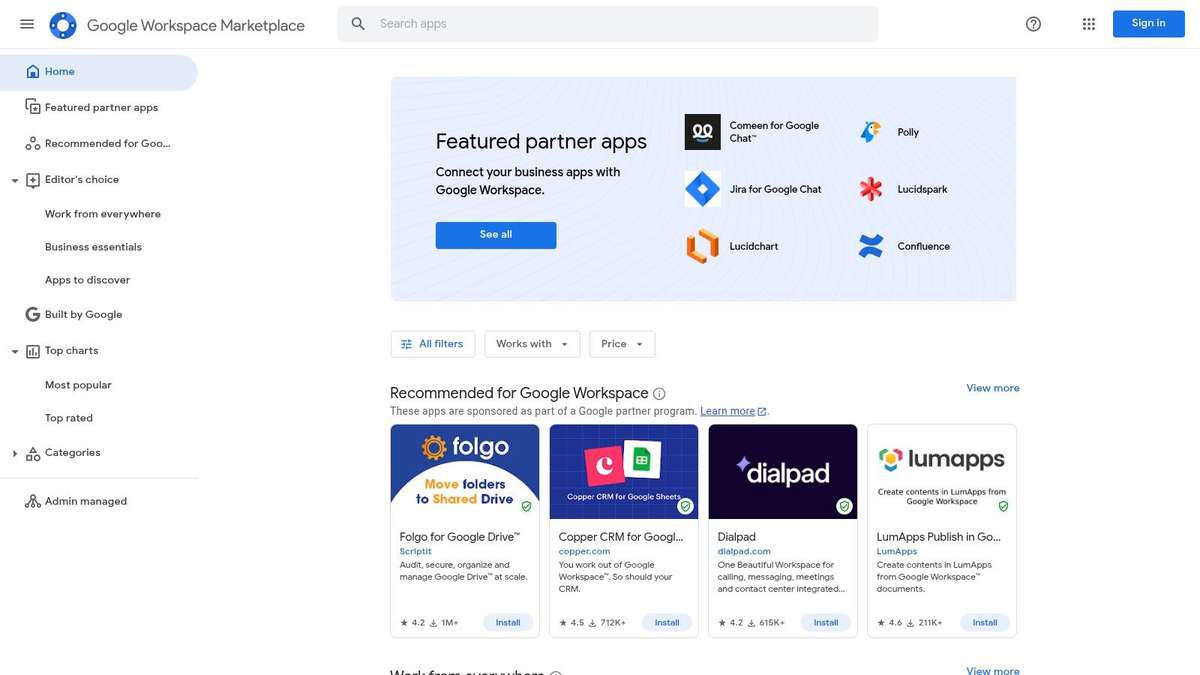Open the help icon in the header

click(x=1032, y=23)
